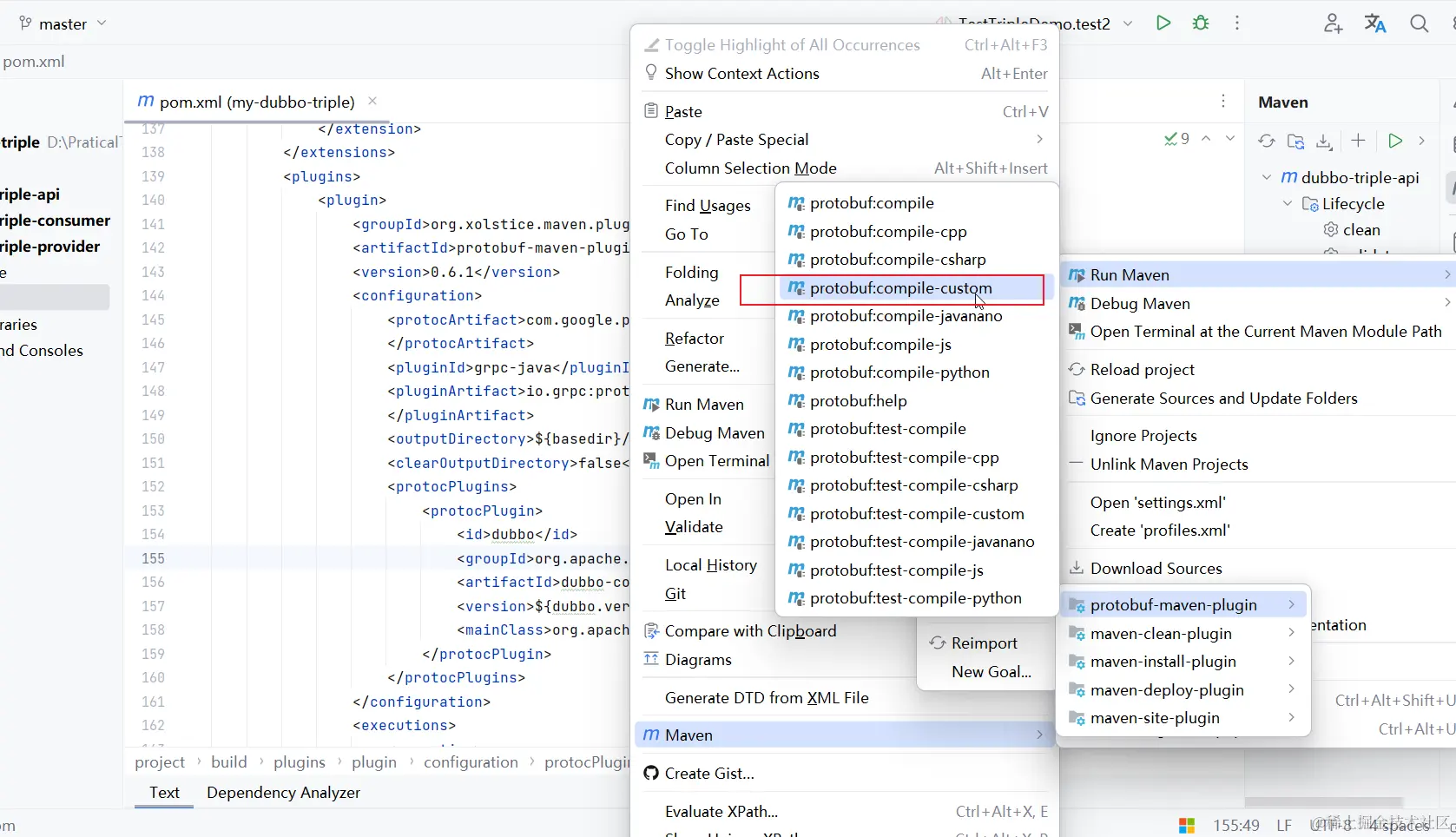Select protobuf:test-compile-custom in the goal list

pos(916,513)
